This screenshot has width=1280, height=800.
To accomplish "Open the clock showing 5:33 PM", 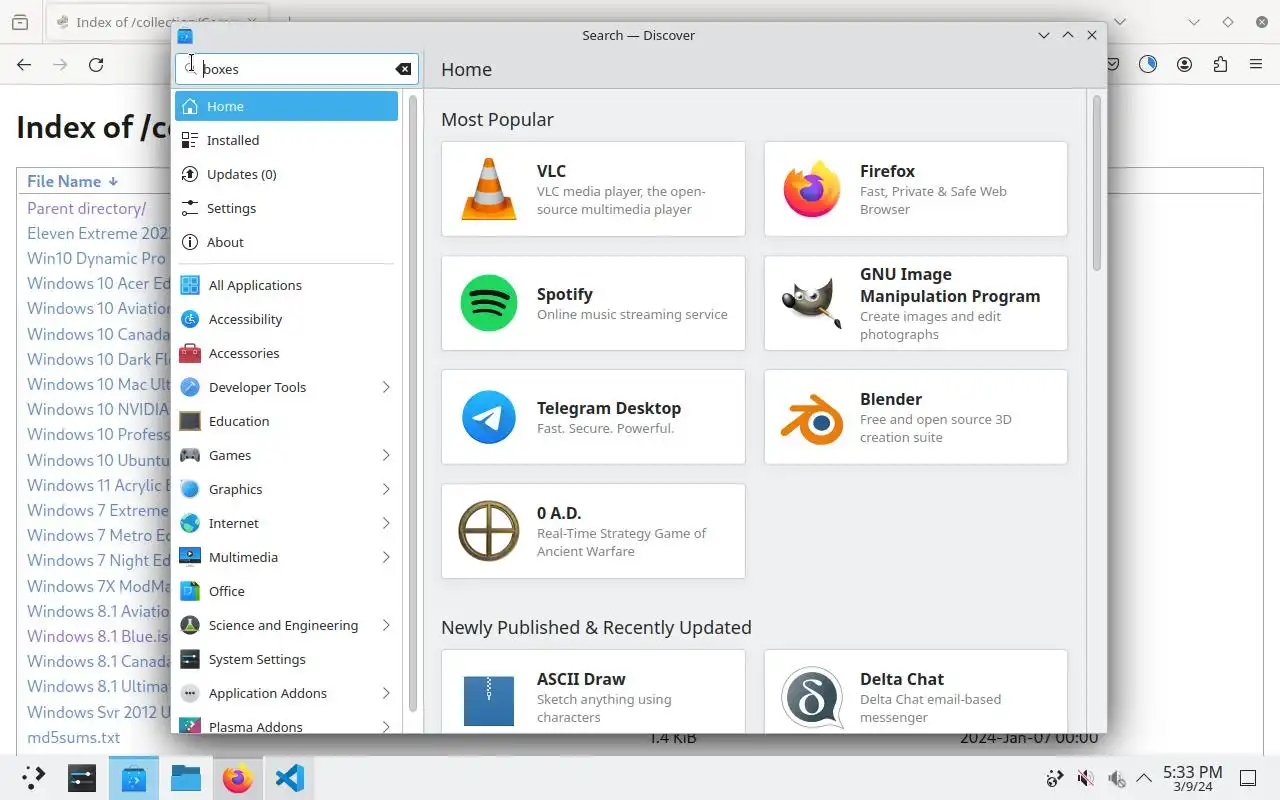I will 1193,778.
